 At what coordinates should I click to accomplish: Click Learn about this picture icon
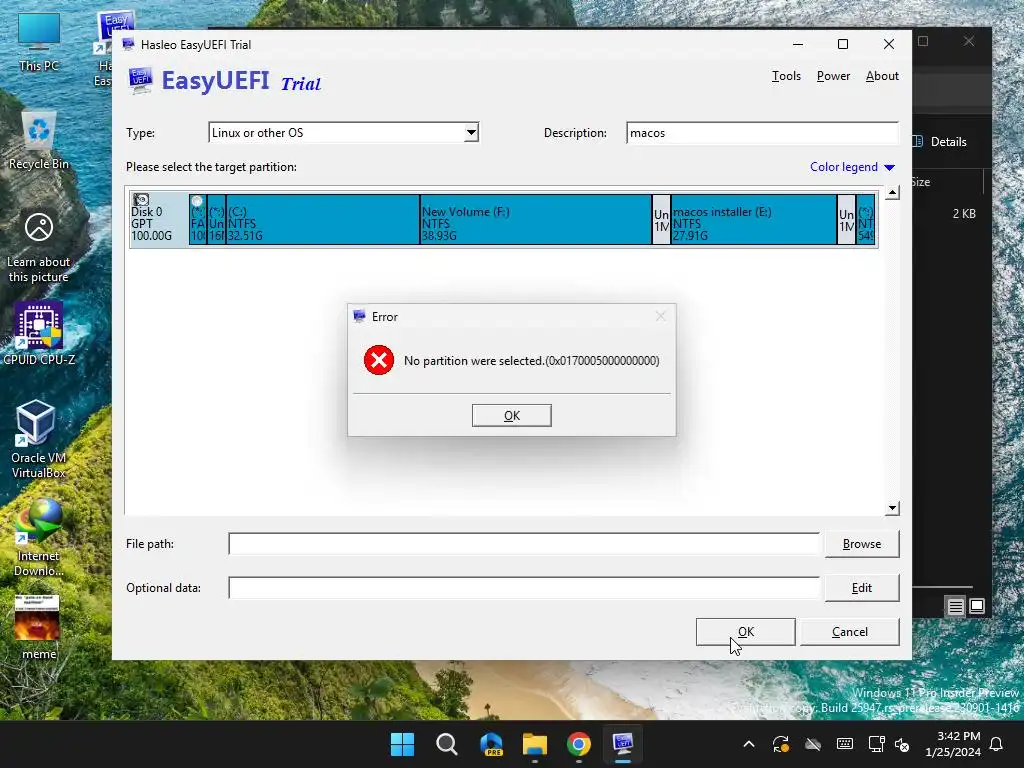coord(39,247)
